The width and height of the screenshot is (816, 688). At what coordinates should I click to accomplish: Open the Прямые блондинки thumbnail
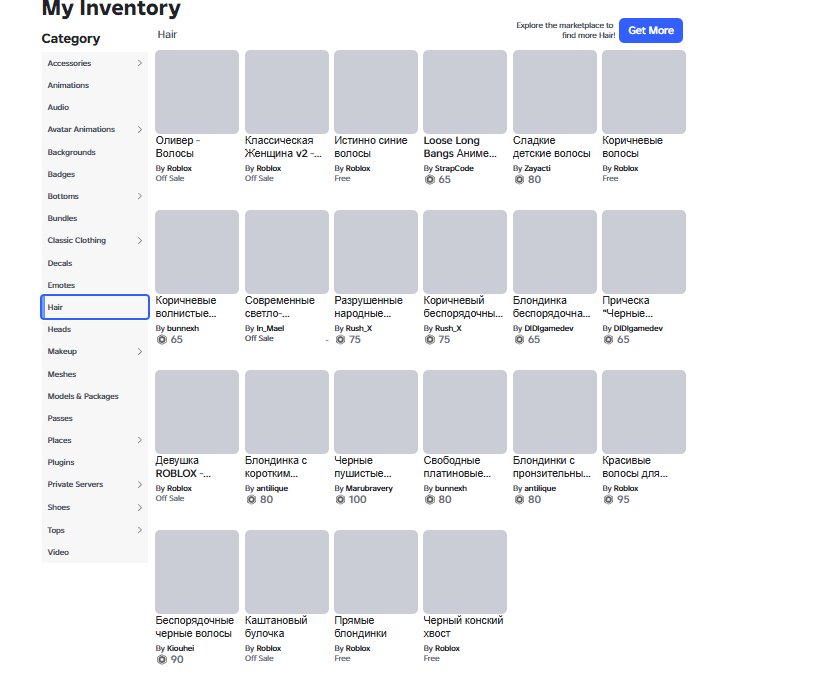click(376, 572)
